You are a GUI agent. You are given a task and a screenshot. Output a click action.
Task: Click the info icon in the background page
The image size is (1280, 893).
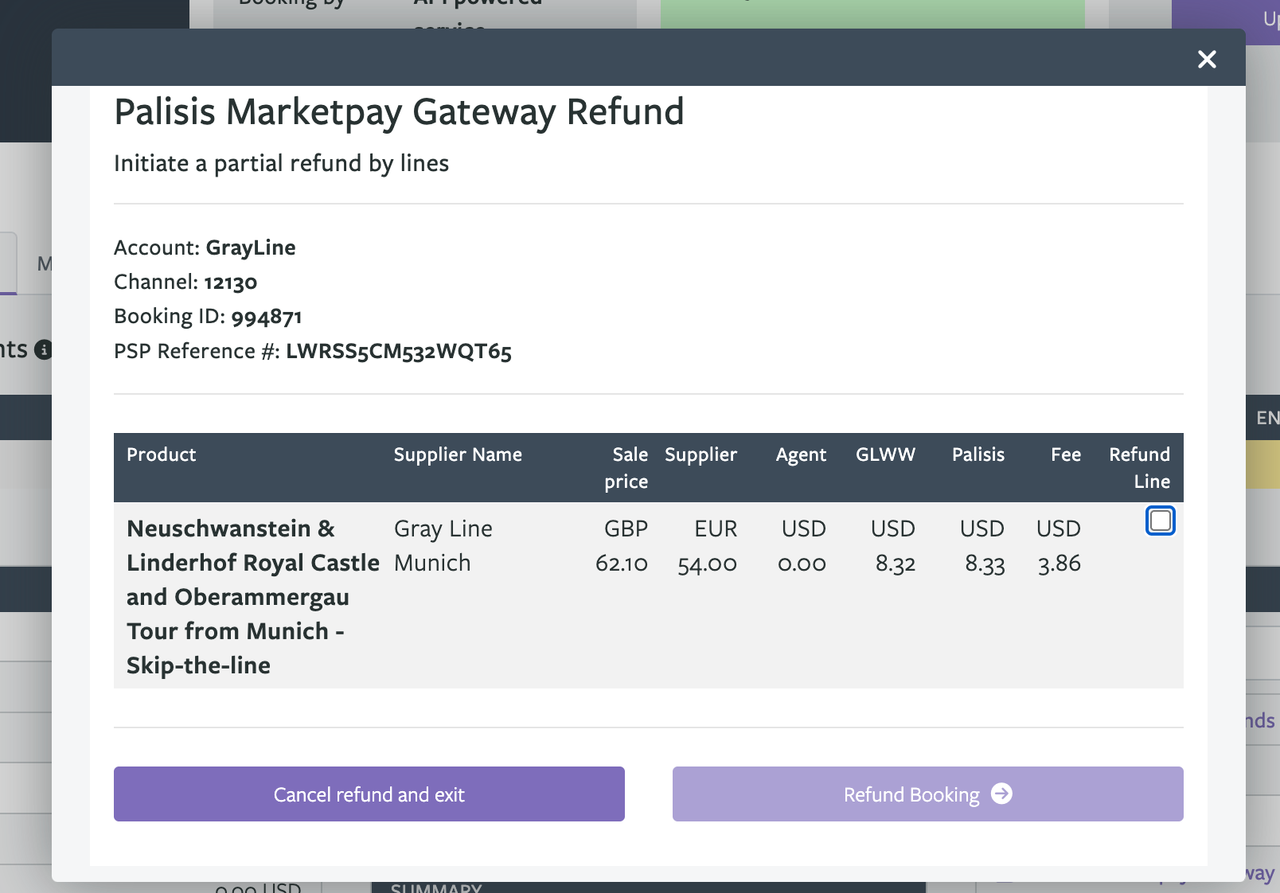[43, 350]
